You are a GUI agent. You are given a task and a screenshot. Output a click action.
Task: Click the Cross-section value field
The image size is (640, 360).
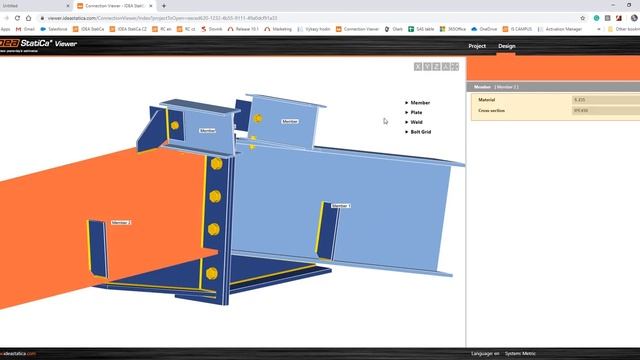tap(606, 111)
